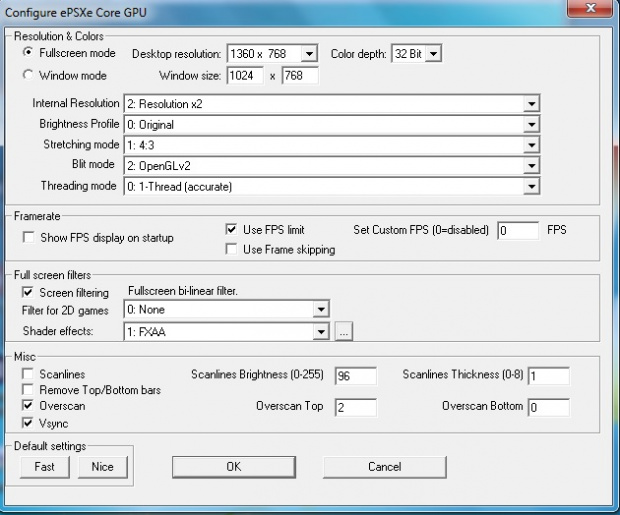The image size is (620, 515).
Task: Expand the Brightness Profile dropdown
Action: click(332, 125)
